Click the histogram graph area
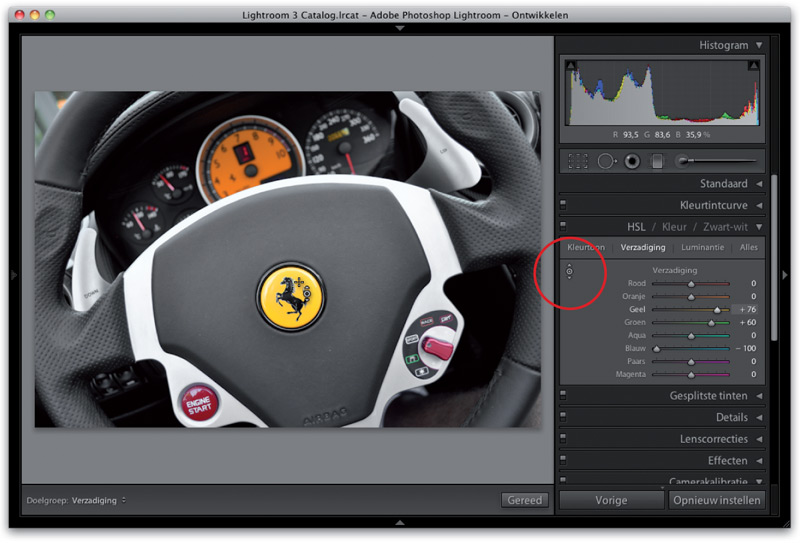This screenshot has width=800, height=543. pyautogui.click(x=662, y=93)
